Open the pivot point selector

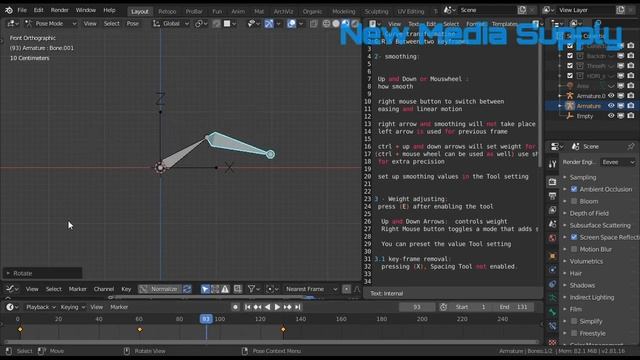coord(201,24)
